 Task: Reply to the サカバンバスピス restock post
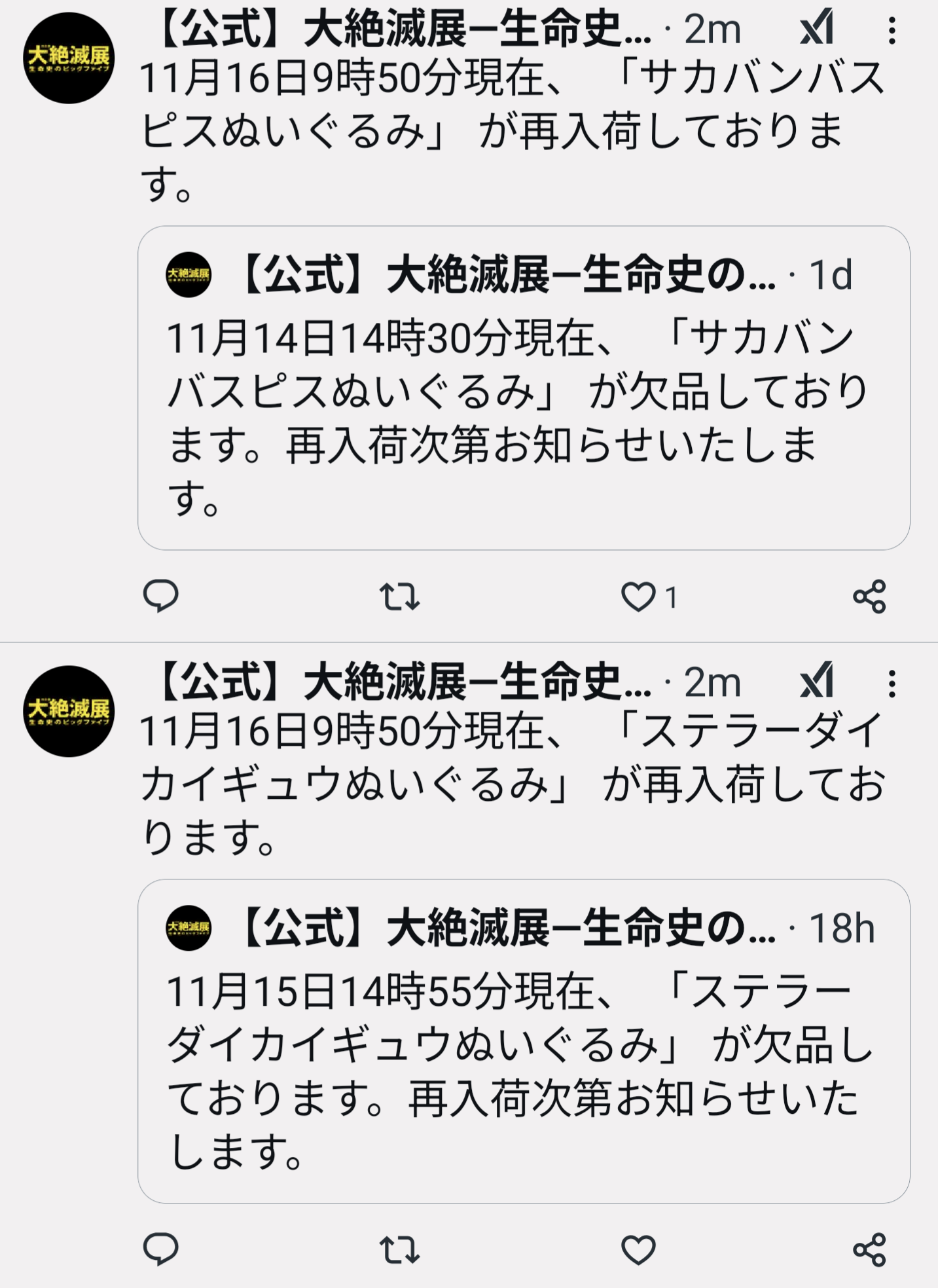tap(160, 596)
